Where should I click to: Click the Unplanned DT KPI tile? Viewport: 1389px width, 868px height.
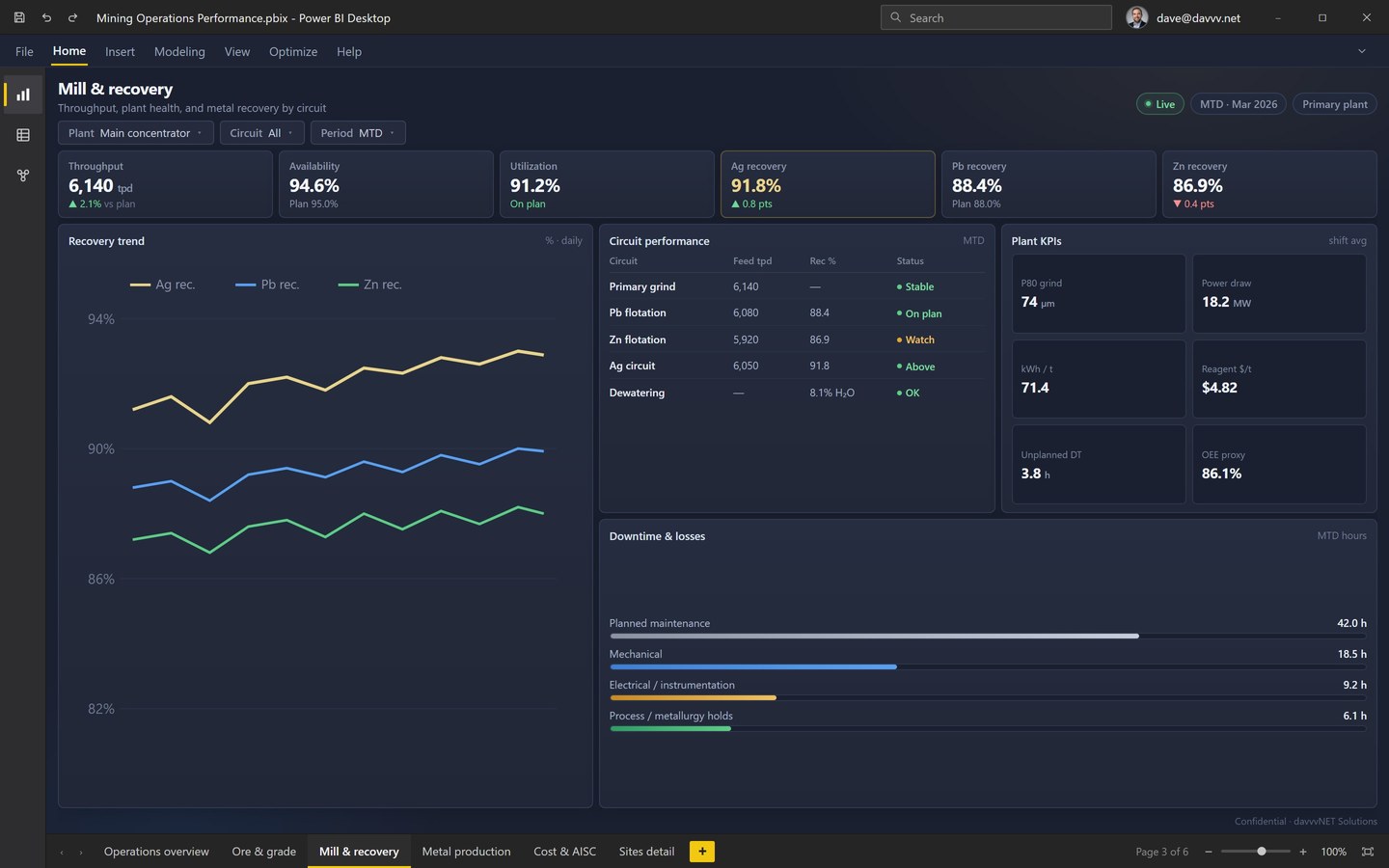[x=1099, y=465]
